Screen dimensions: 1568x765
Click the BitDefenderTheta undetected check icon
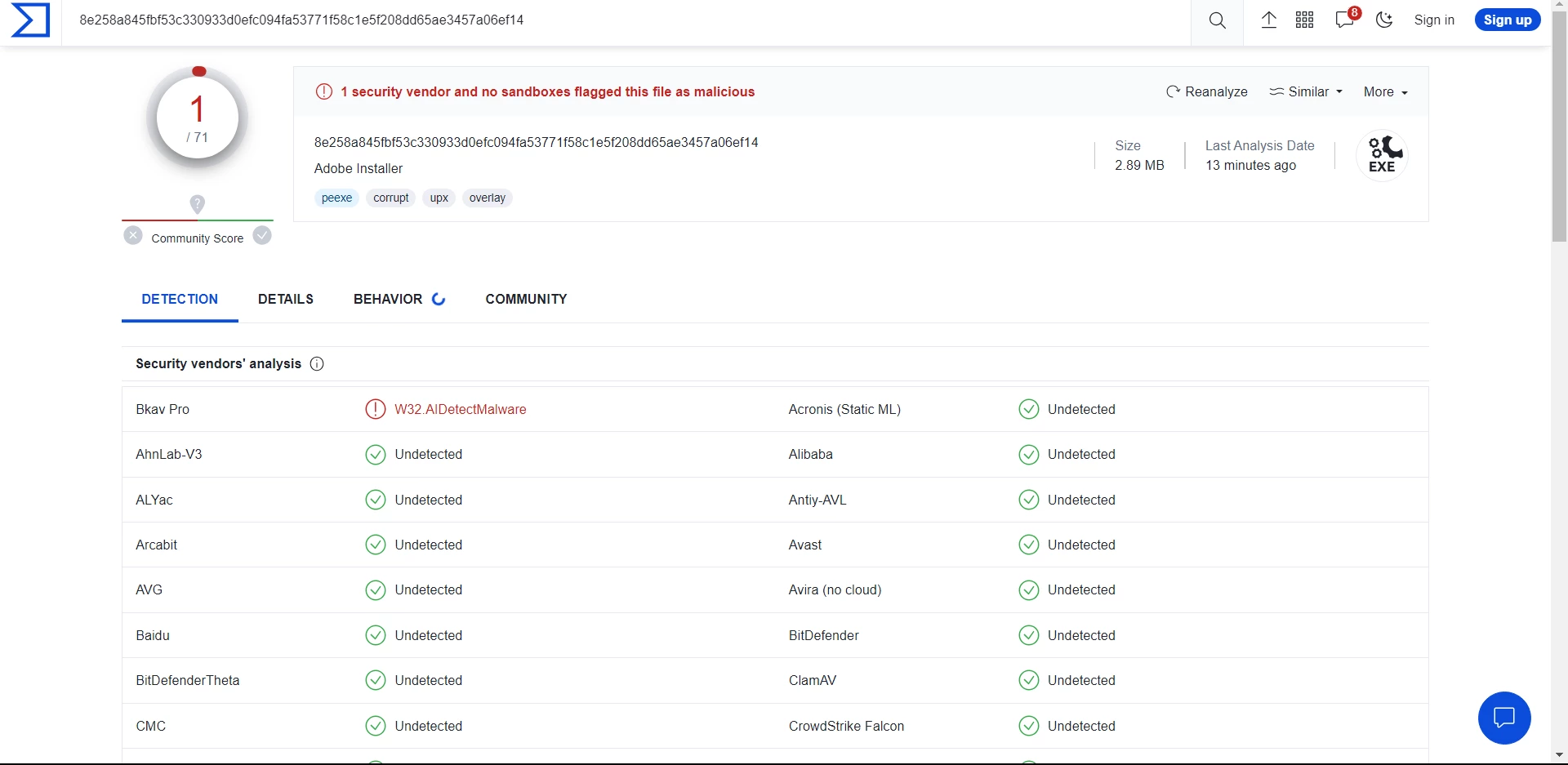point(375,680)
